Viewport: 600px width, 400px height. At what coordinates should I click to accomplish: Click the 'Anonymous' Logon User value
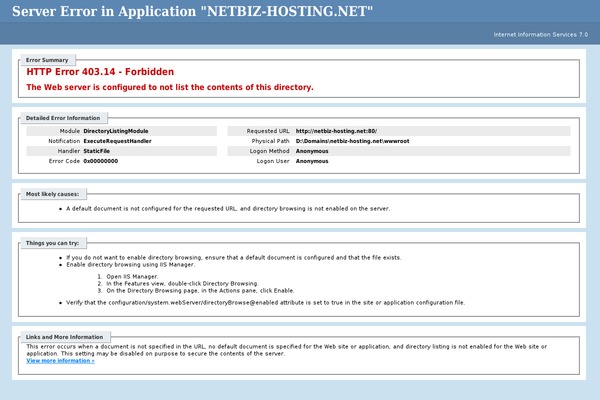click(312, 161)
